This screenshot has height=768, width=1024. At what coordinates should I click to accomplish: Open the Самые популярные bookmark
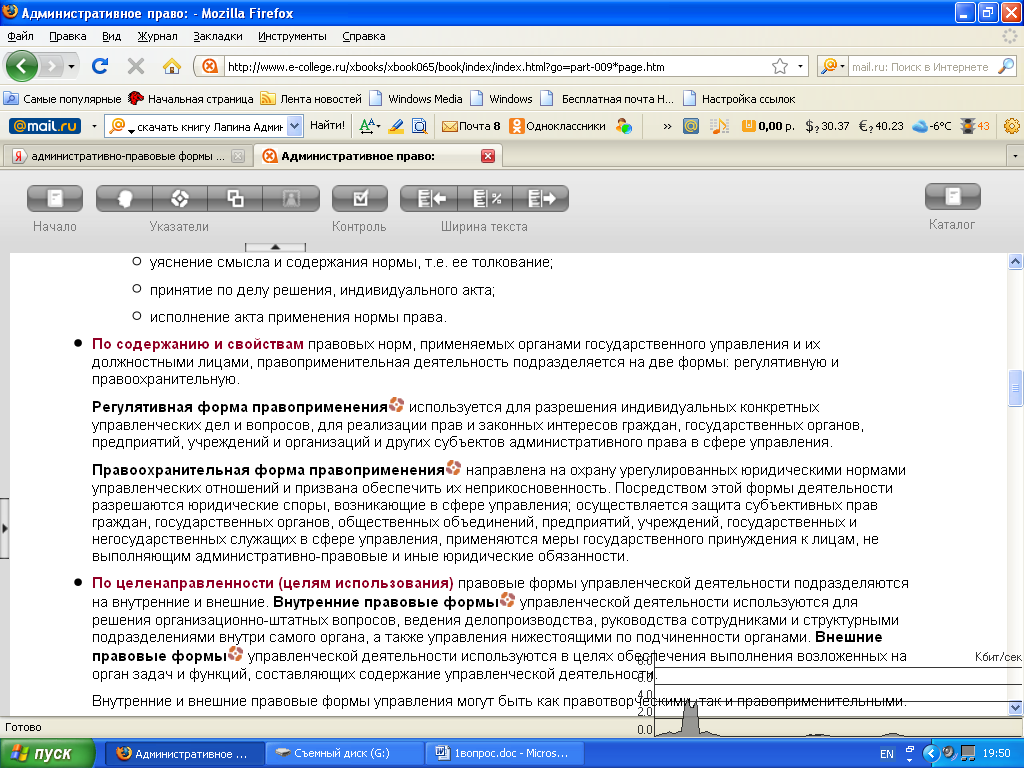[63, 99]
